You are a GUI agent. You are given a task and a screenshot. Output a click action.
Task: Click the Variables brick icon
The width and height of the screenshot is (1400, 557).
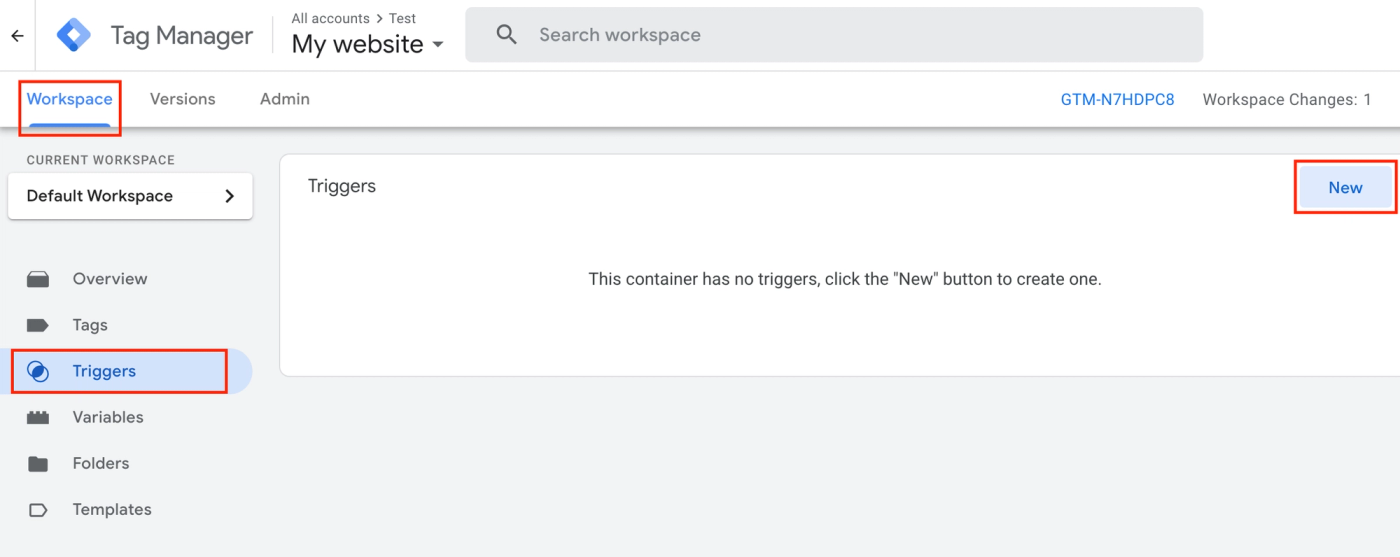tap(38, 417)
